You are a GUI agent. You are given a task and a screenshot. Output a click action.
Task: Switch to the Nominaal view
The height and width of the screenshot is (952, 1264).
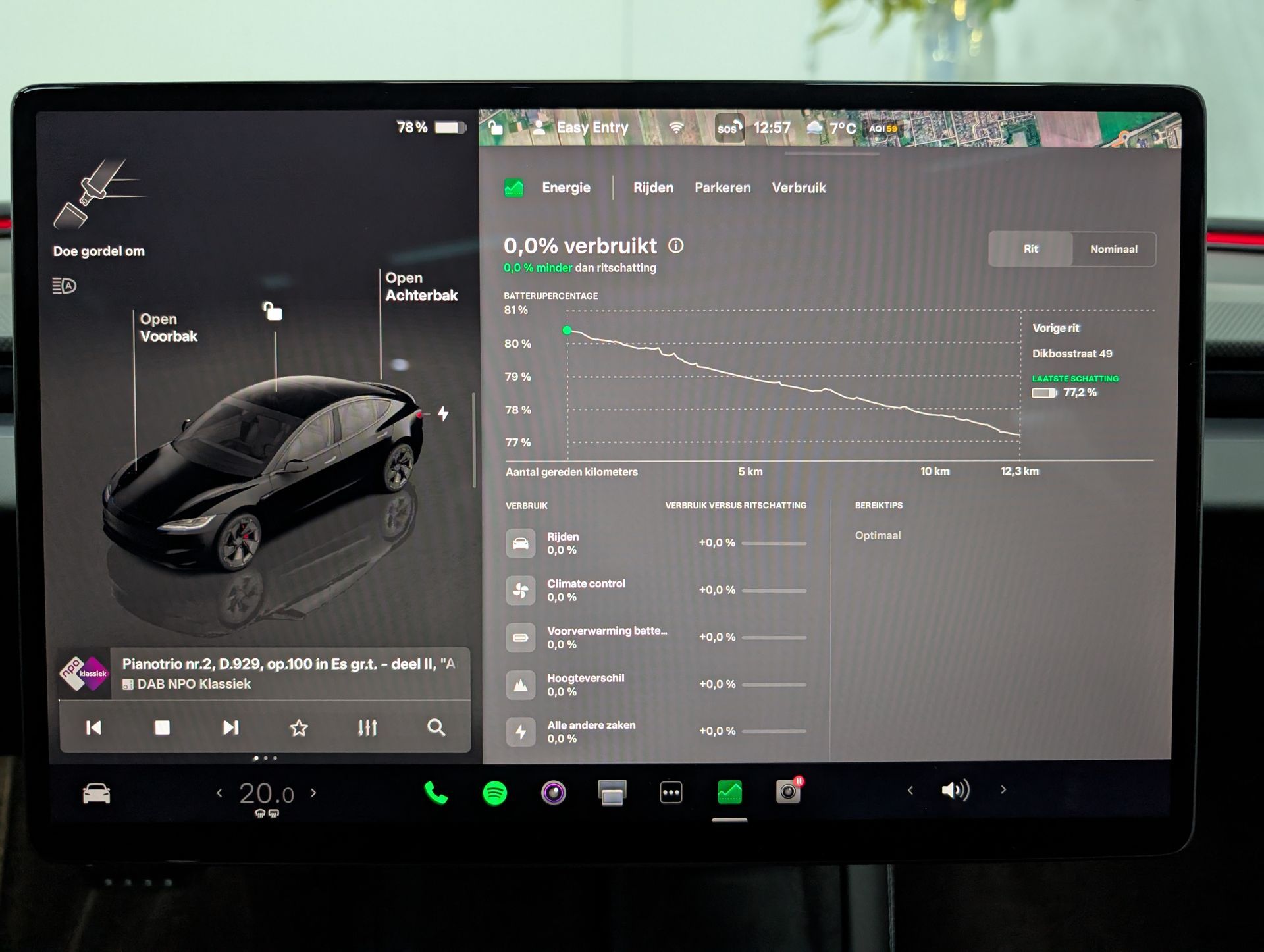(x=1113, y=250)
